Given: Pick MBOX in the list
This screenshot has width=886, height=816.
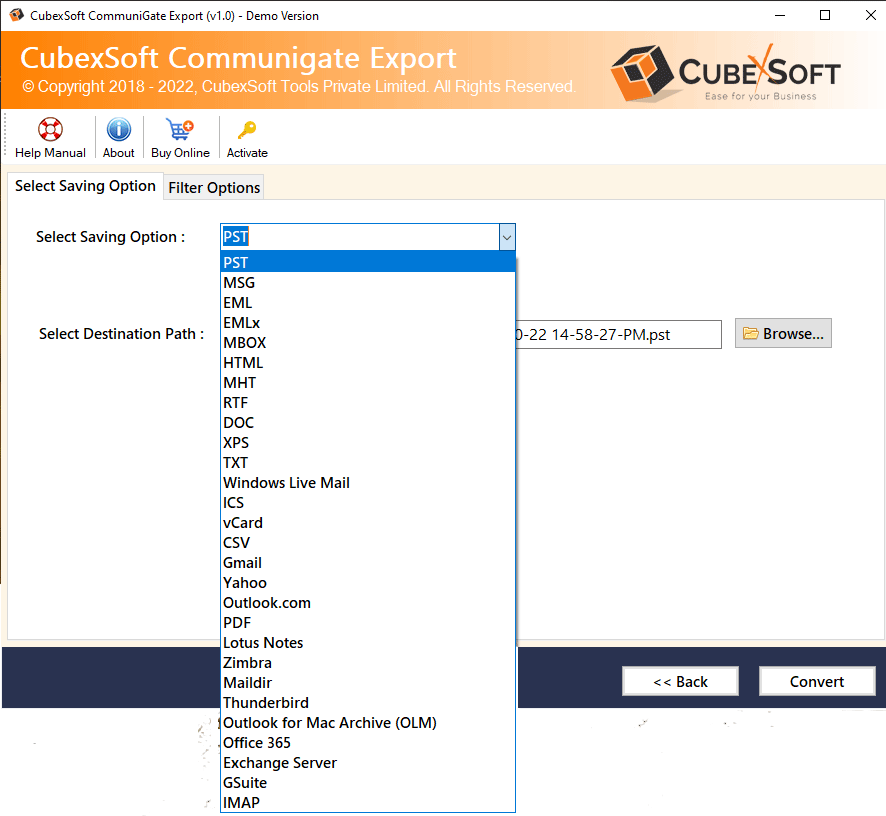Looking at the screenshot, I should point(368,343).
